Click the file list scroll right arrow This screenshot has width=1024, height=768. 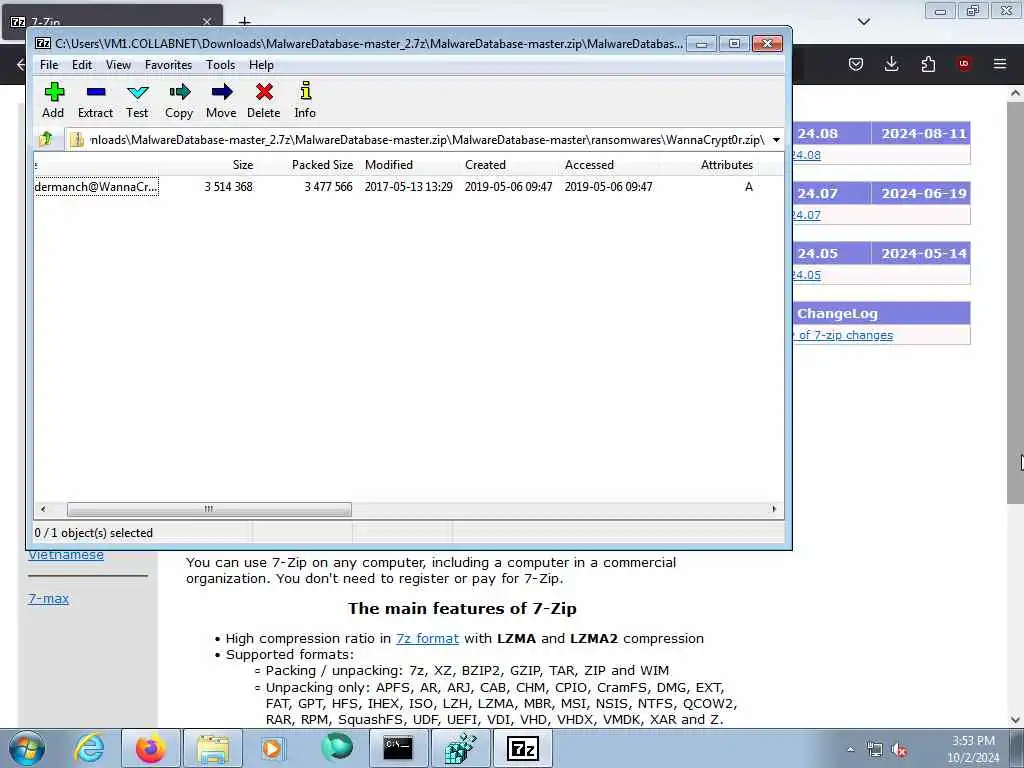click(x=774, y=509)
